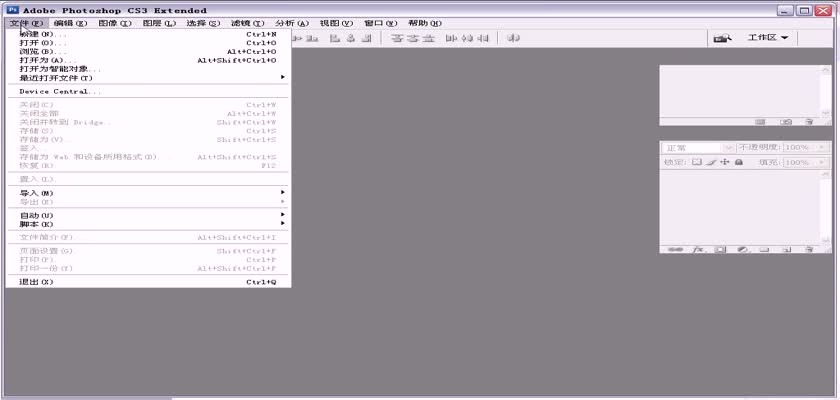Expand the 导入(M) submenu
The height and width of the screenshot is (400, 840).
tap(148, 193)
